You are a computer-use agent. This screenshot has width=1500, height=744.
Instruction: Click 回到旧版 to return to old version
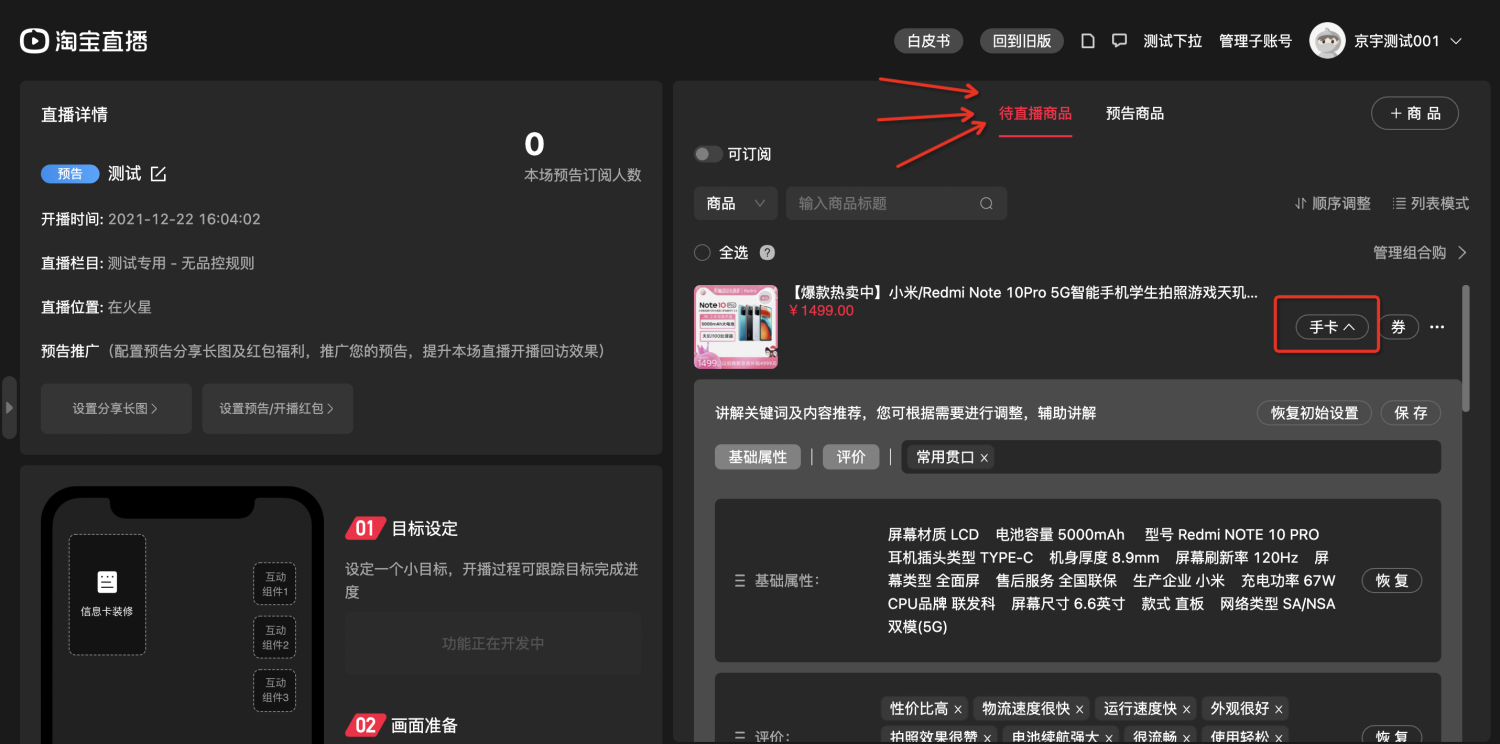[x=1022, y=41]
